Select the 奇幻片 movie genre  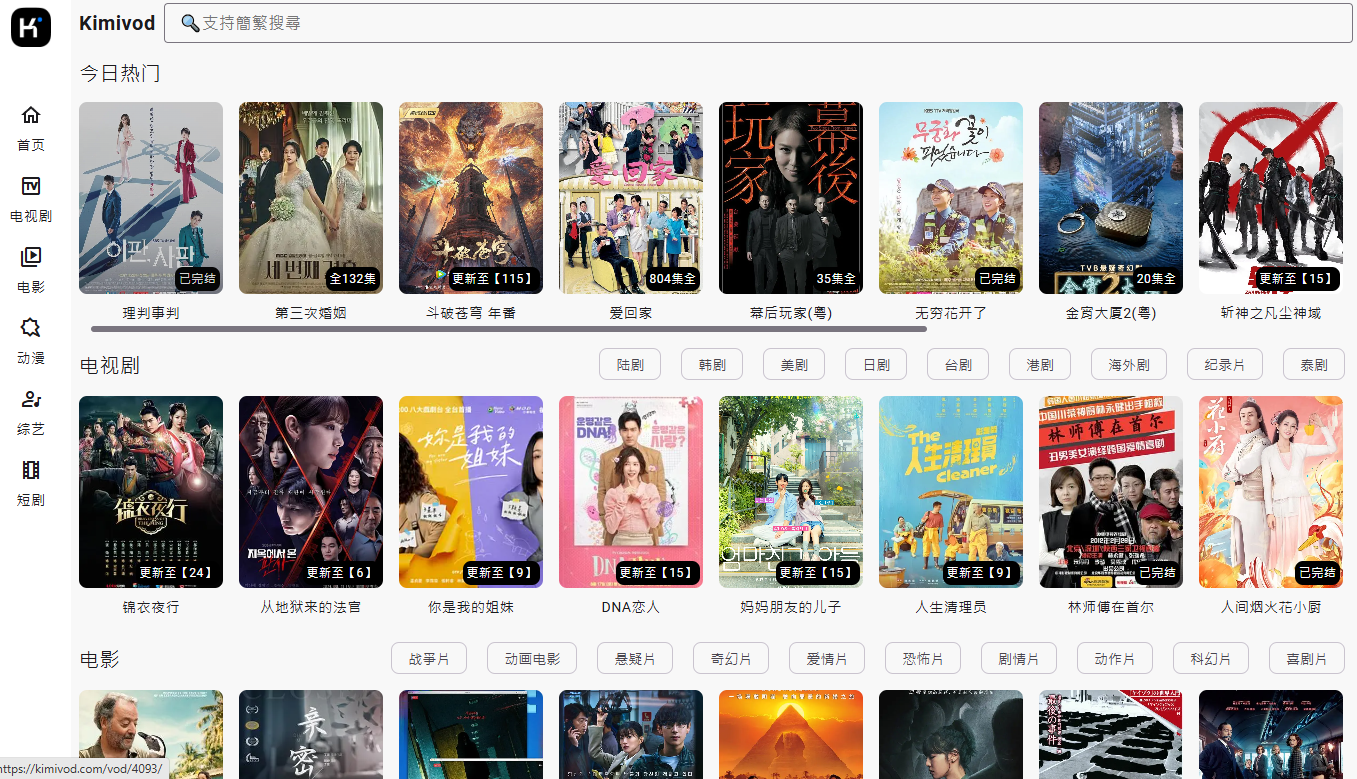pos(731,659)
